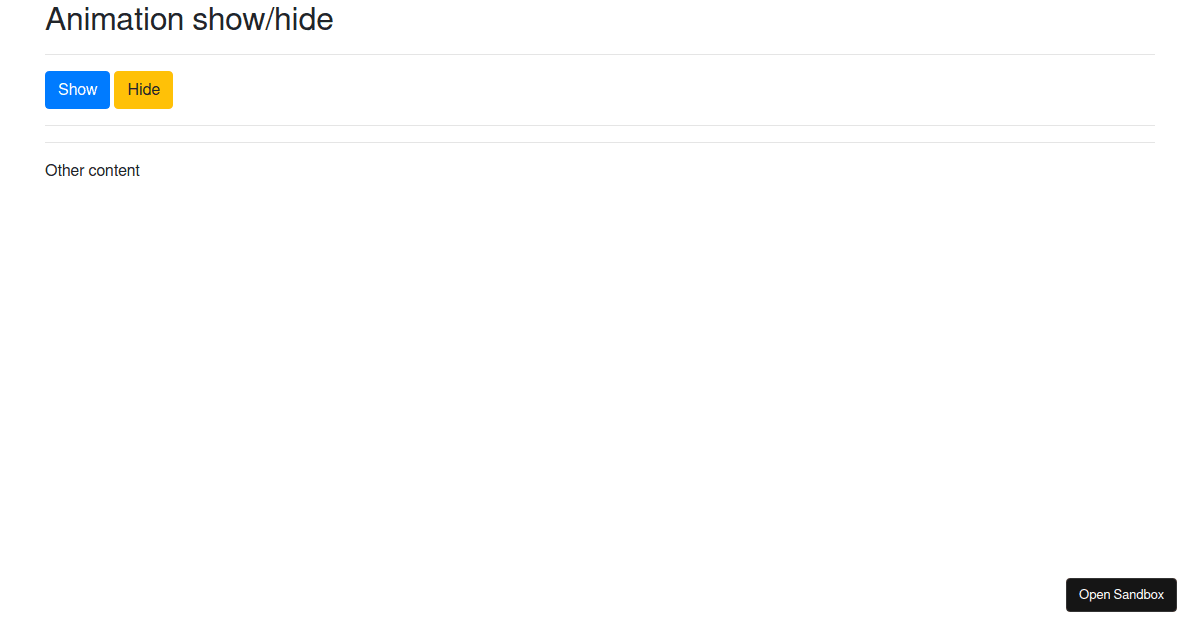Click the "Show" label on the blue button
Screen dimensions: 1200x630
pyautogui.click(x=77, y=90)
